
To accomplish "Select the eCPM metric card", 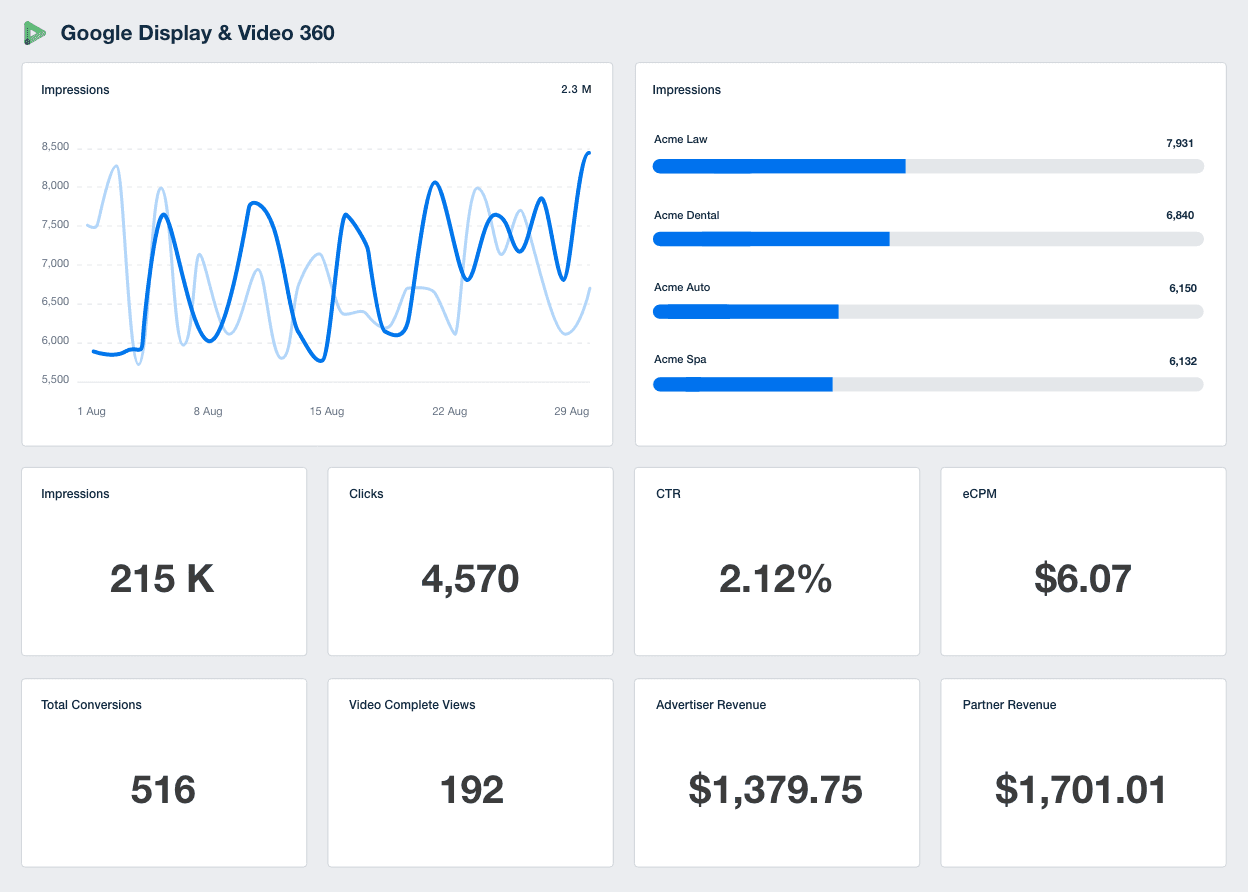I will 1083,561.
